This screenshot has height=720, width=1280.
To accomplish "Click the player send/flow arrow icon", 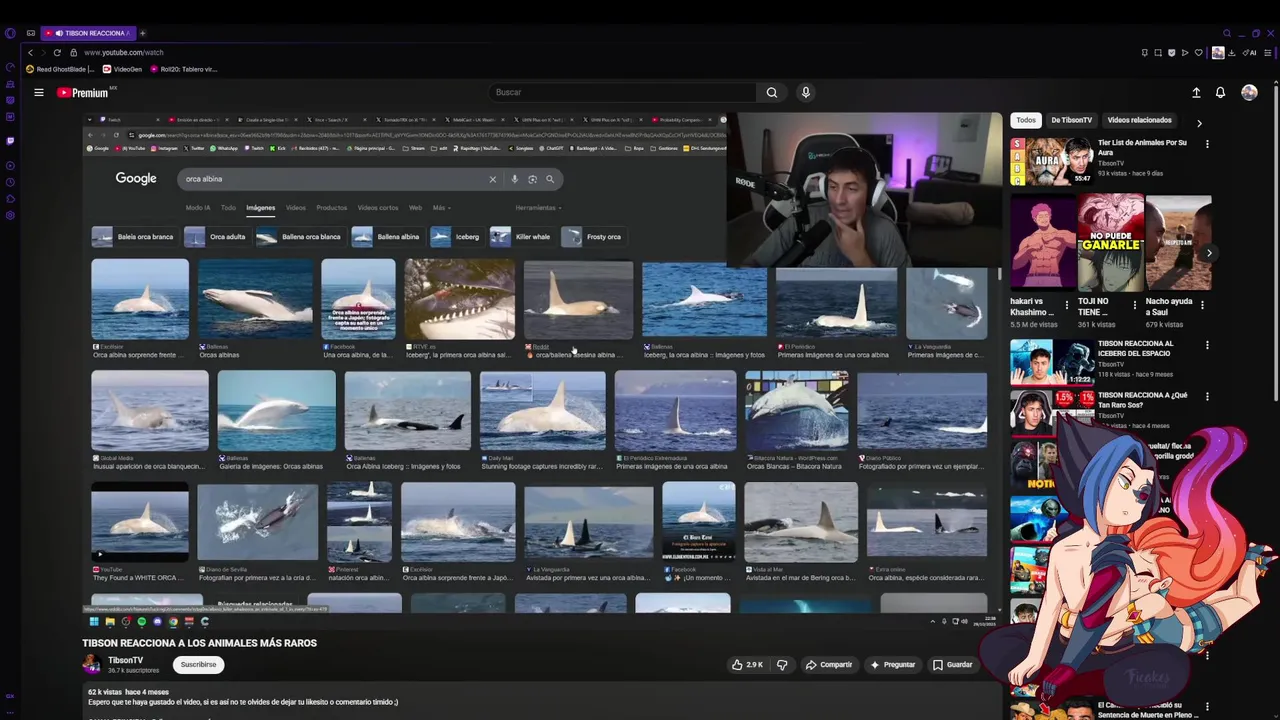I will click(x=1185, y=52).
